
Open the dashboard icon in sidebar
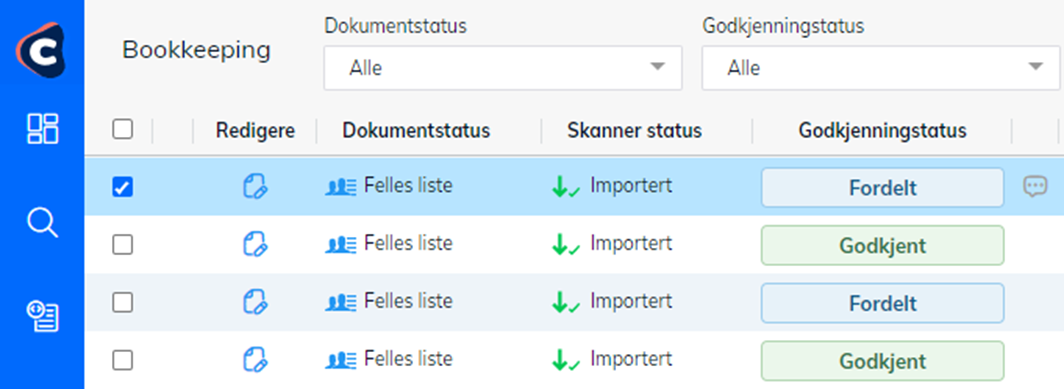pos(42,128)
